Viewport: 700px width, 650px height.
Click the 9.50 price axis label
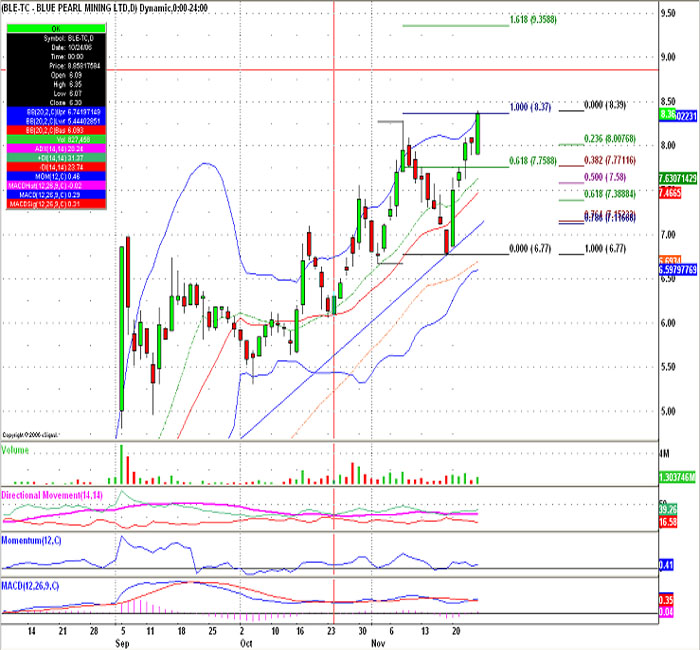click(x=668, y=13)
